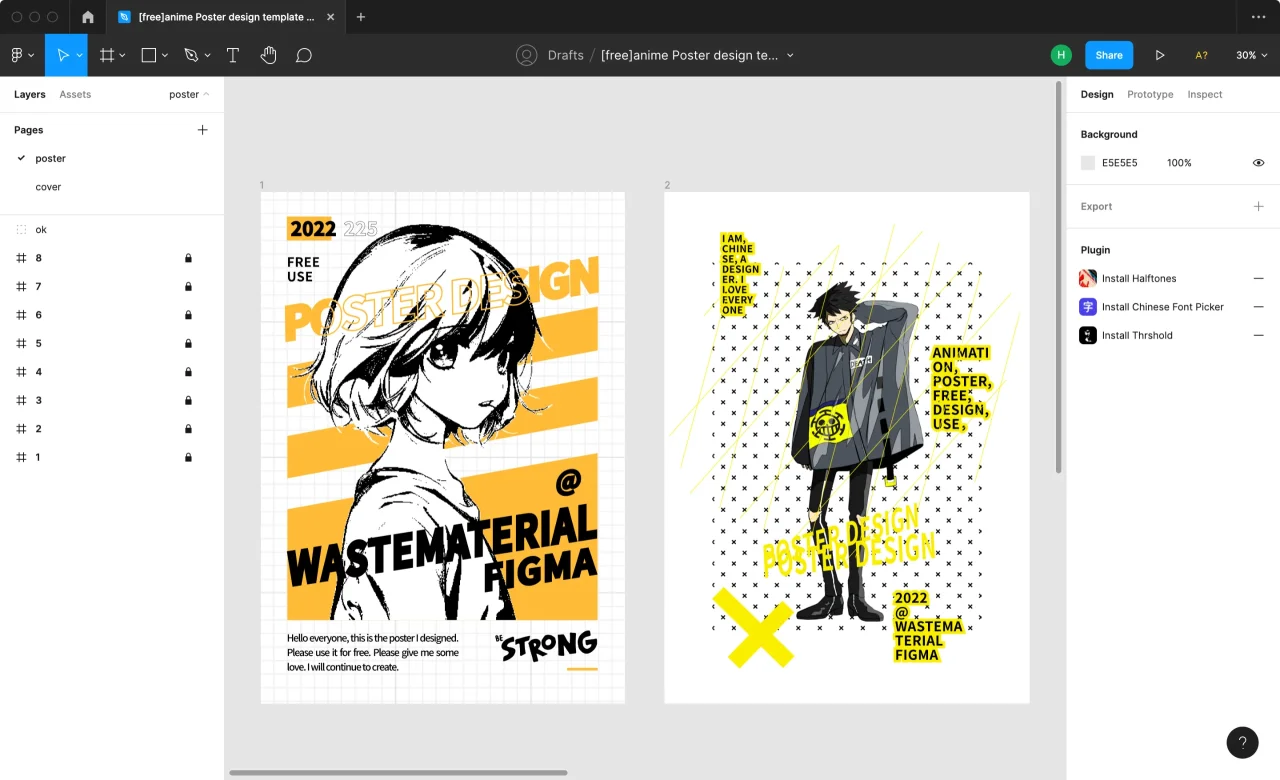Open the Figma main menu icon

click(x=17, y=55)
